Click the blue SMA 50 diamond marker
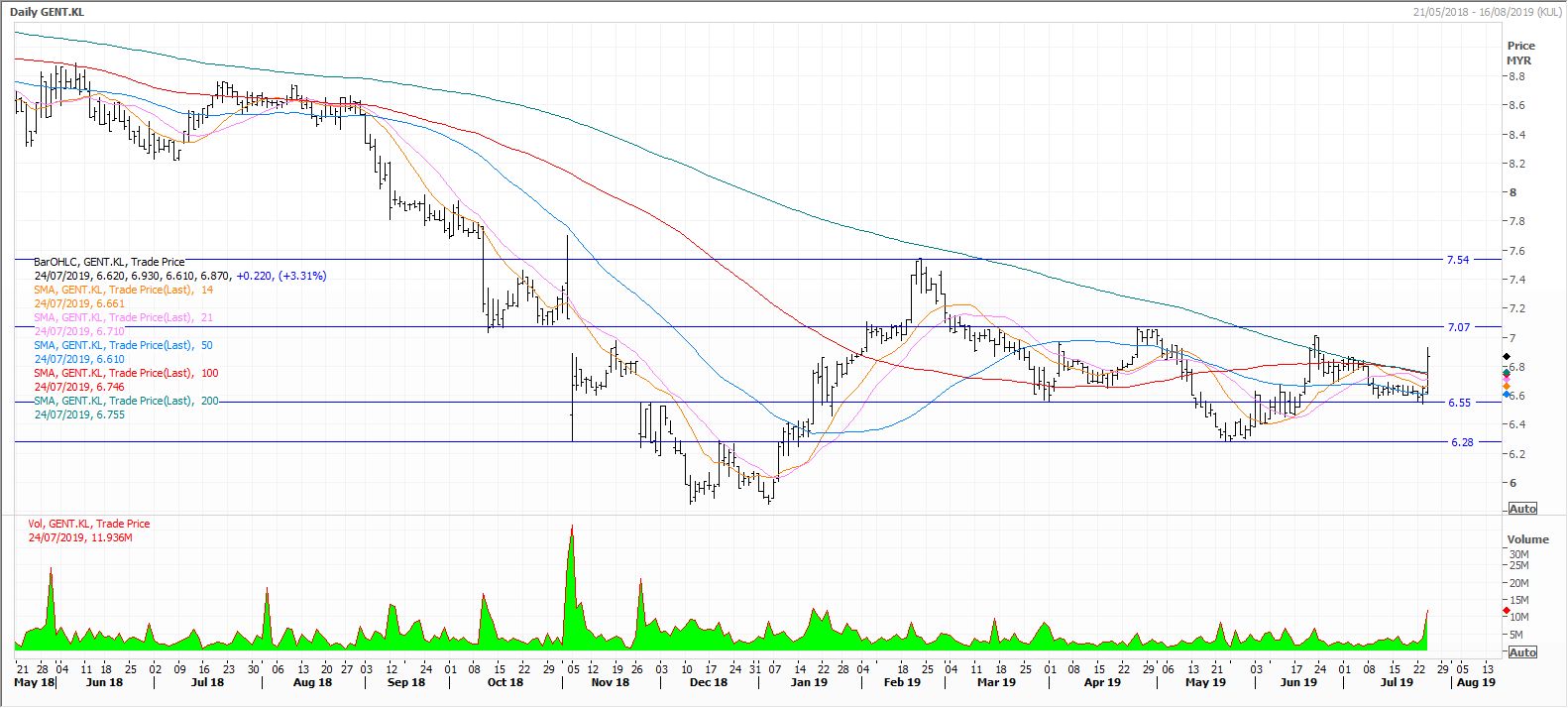The image size is (1568, 708). 1508,395
